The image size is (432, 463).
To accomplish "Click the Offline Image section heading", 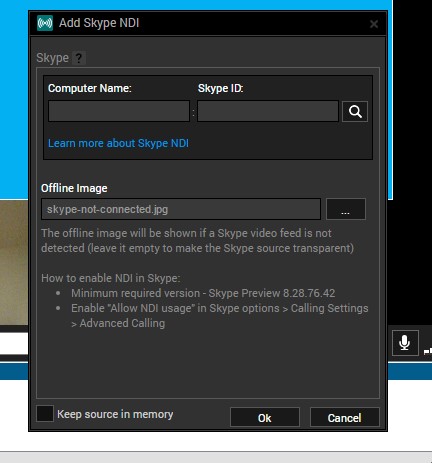I will click(74, 188).
